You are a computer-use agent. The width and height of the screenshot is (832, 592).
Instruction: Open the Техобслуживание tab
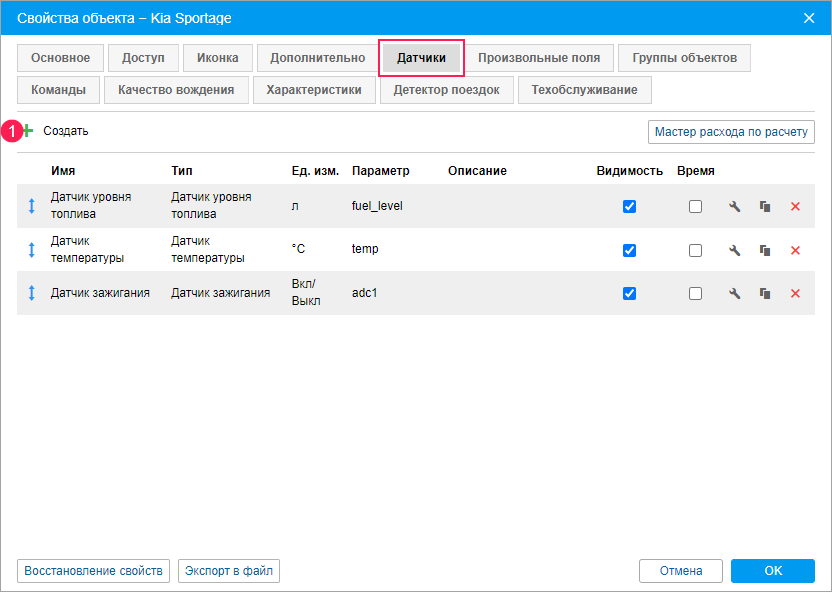coord(585,90)
